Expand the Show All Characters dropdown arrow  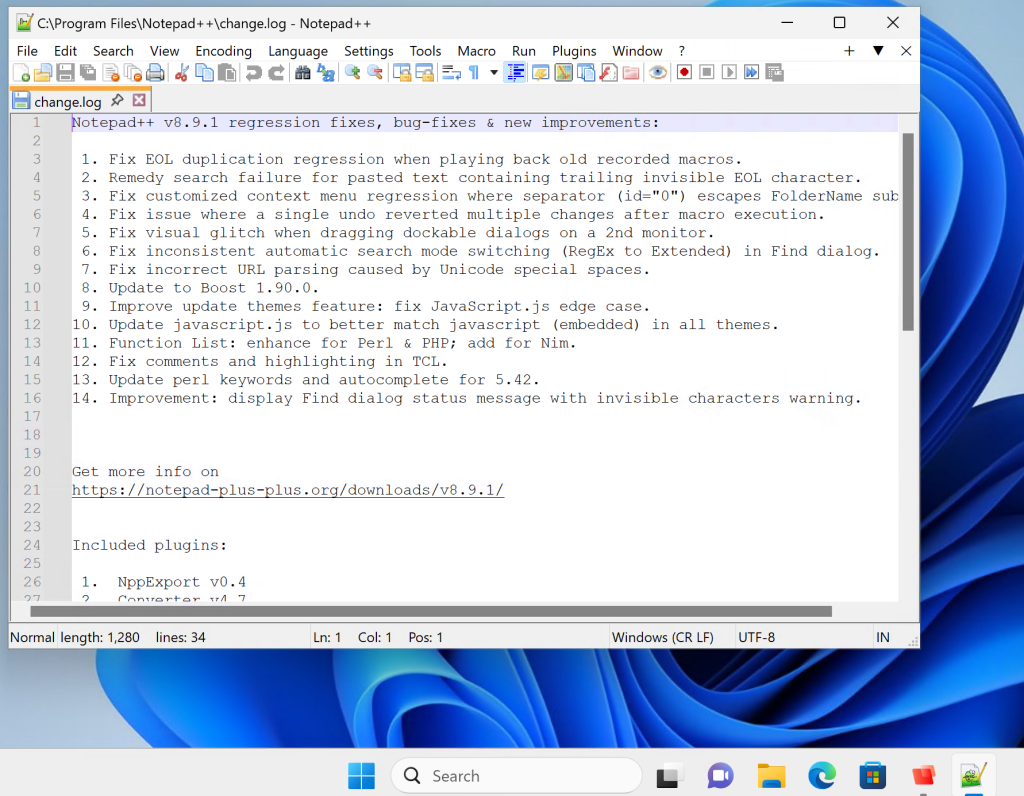(494, 72)
